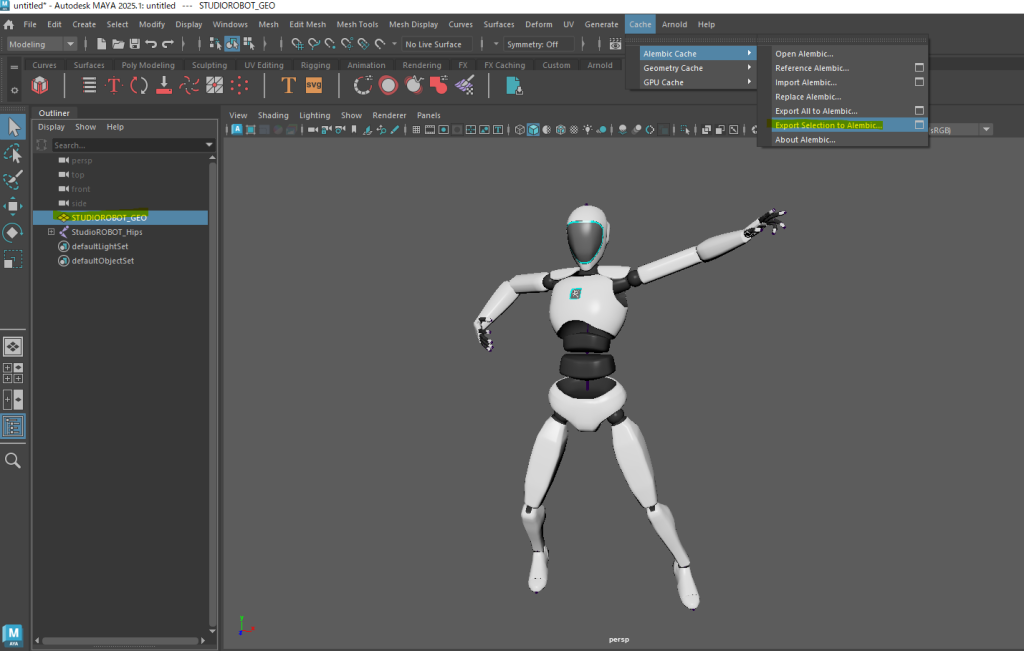
Task: Expand the StudioROBOT_Hips node in Outliner
Action: point(51,232)
